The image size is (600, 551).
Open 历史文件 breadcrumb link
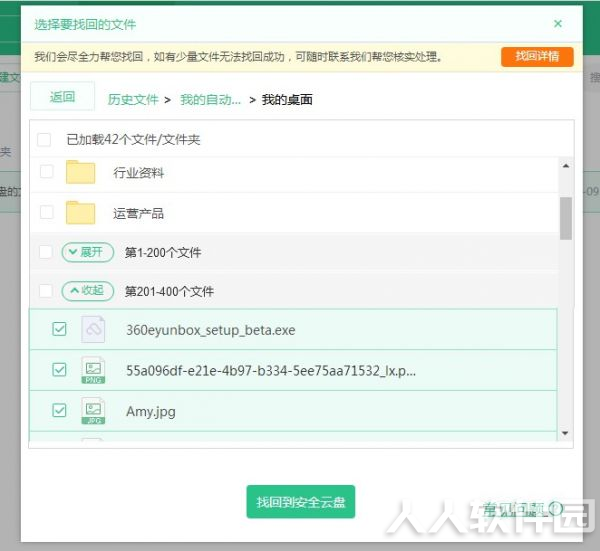coord(133,99)
